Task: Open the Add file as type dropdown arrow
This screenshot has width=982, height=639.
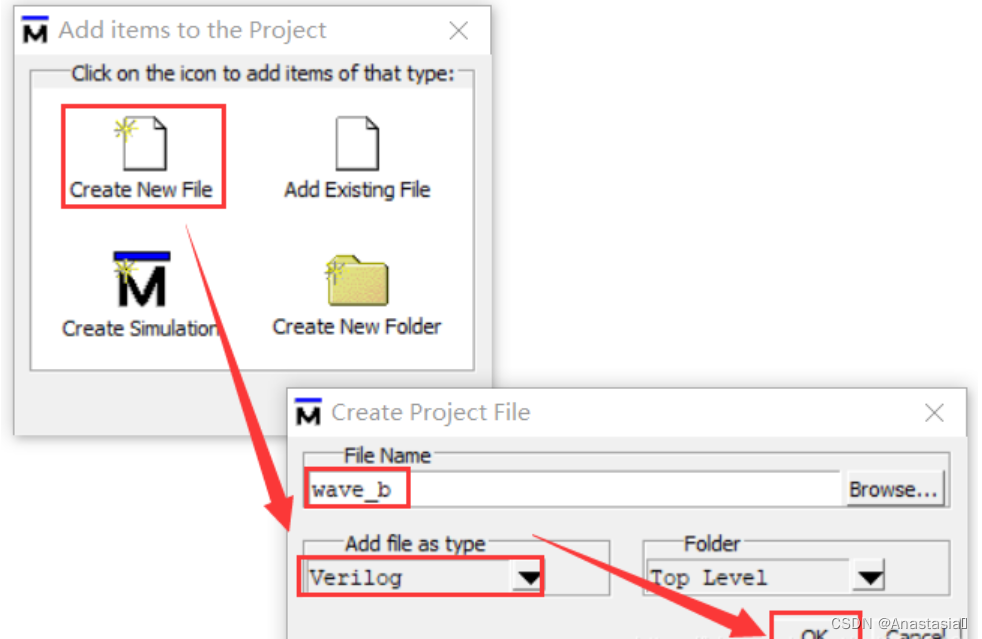Action: pyautogui.click(x=527, y=577)
